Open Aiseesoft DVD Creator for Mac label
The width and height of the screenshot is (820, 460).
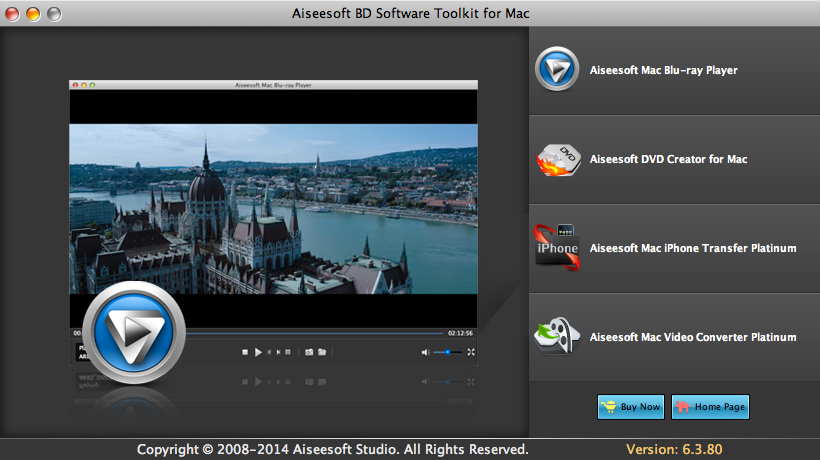click(x=668, y=159)
